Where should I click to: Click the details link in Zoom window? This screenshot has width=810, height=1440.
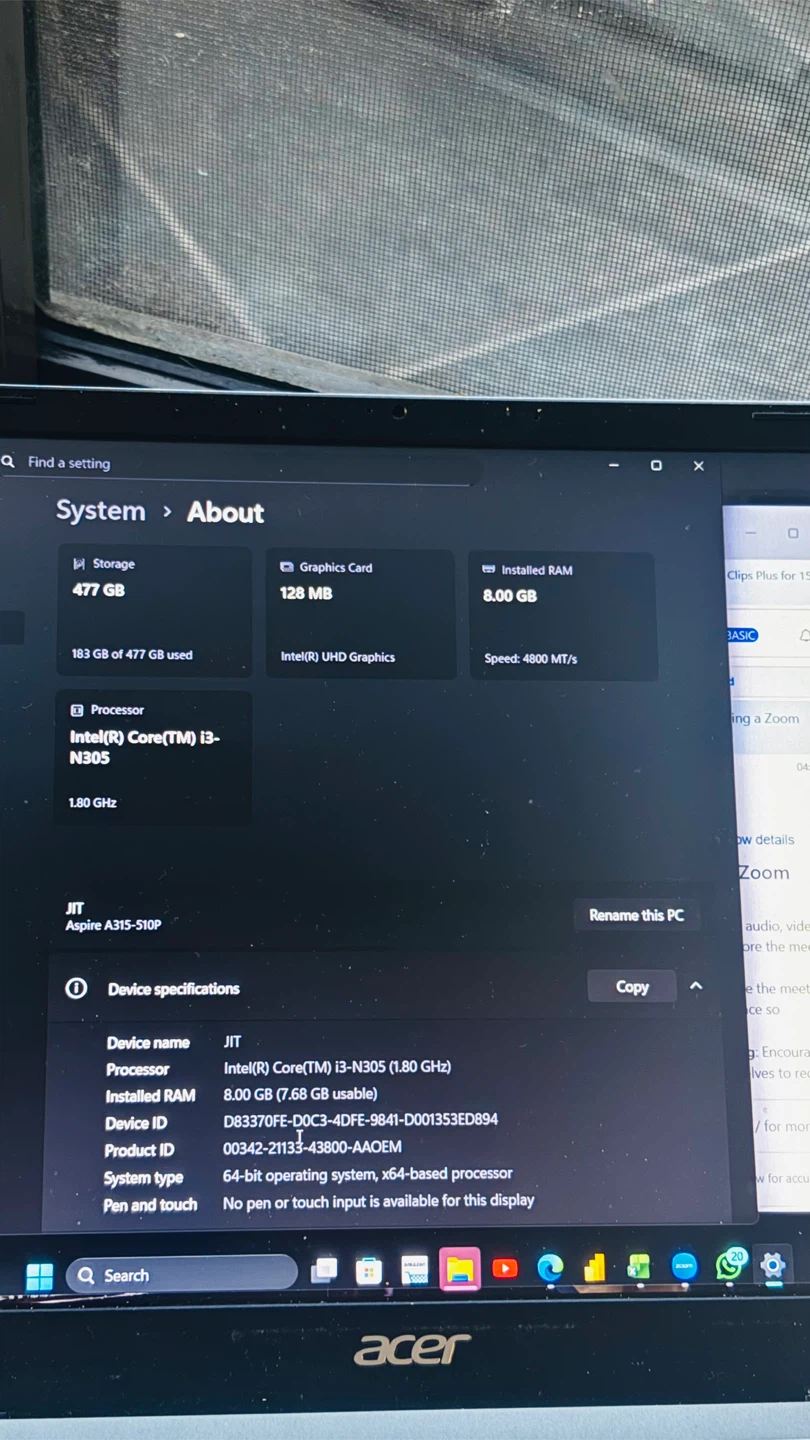click(x=766, y=840)
